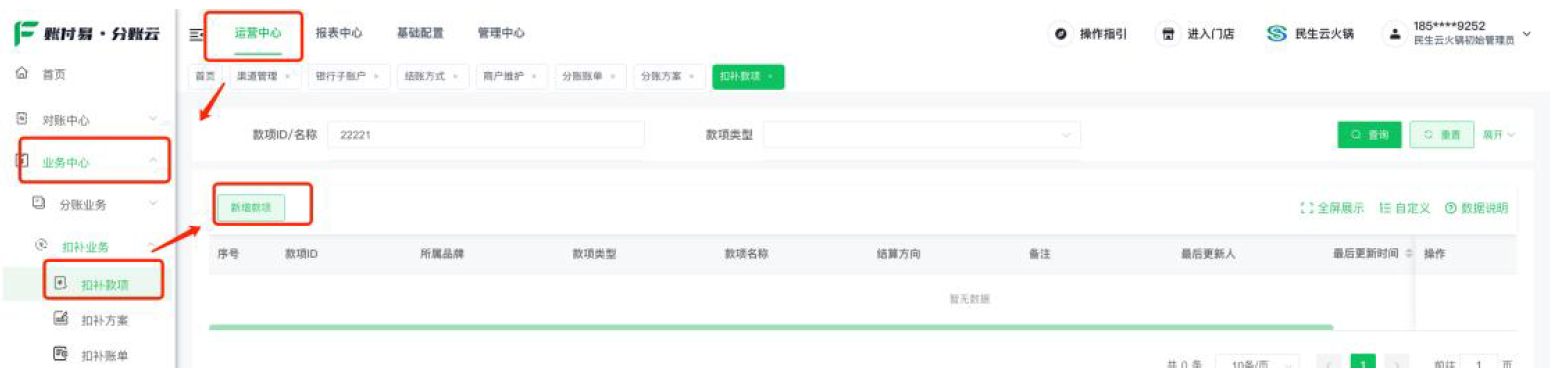Click the 数据说明 link
The height and width of the screenshot is (385, 1566).
coord(1484,208)
